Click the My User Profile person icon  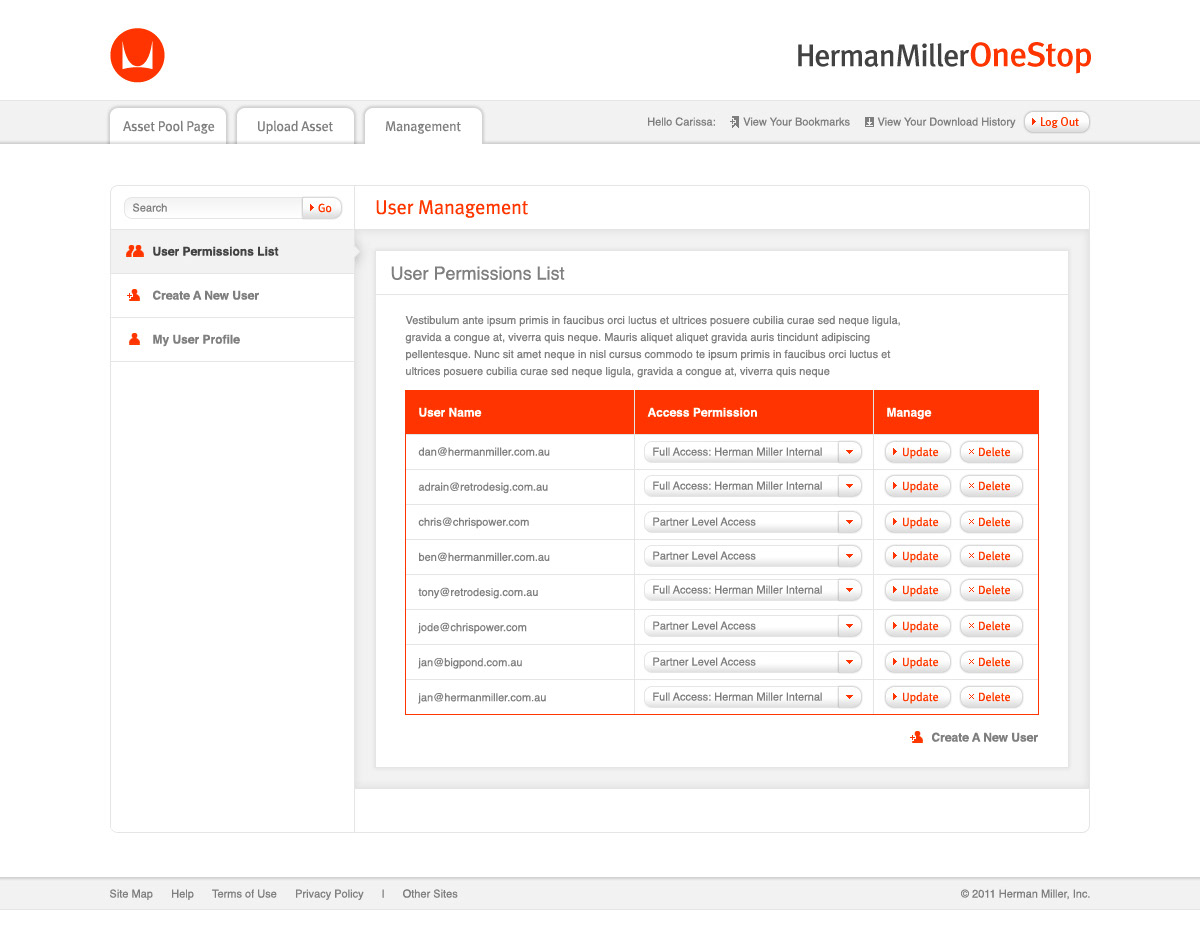click(134, 340)
